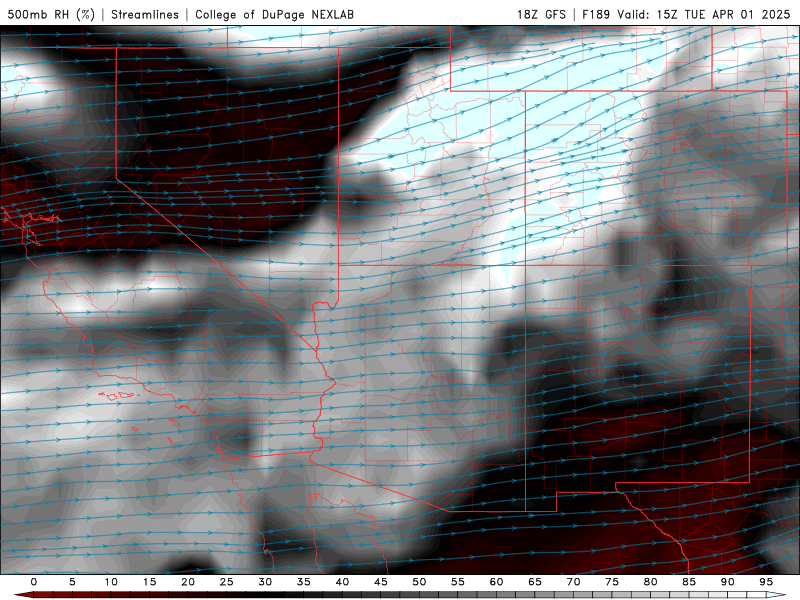Select the "75" color scale label
Image resolution: width=800 pixels, height=600 pixels.
pos(612,582)
